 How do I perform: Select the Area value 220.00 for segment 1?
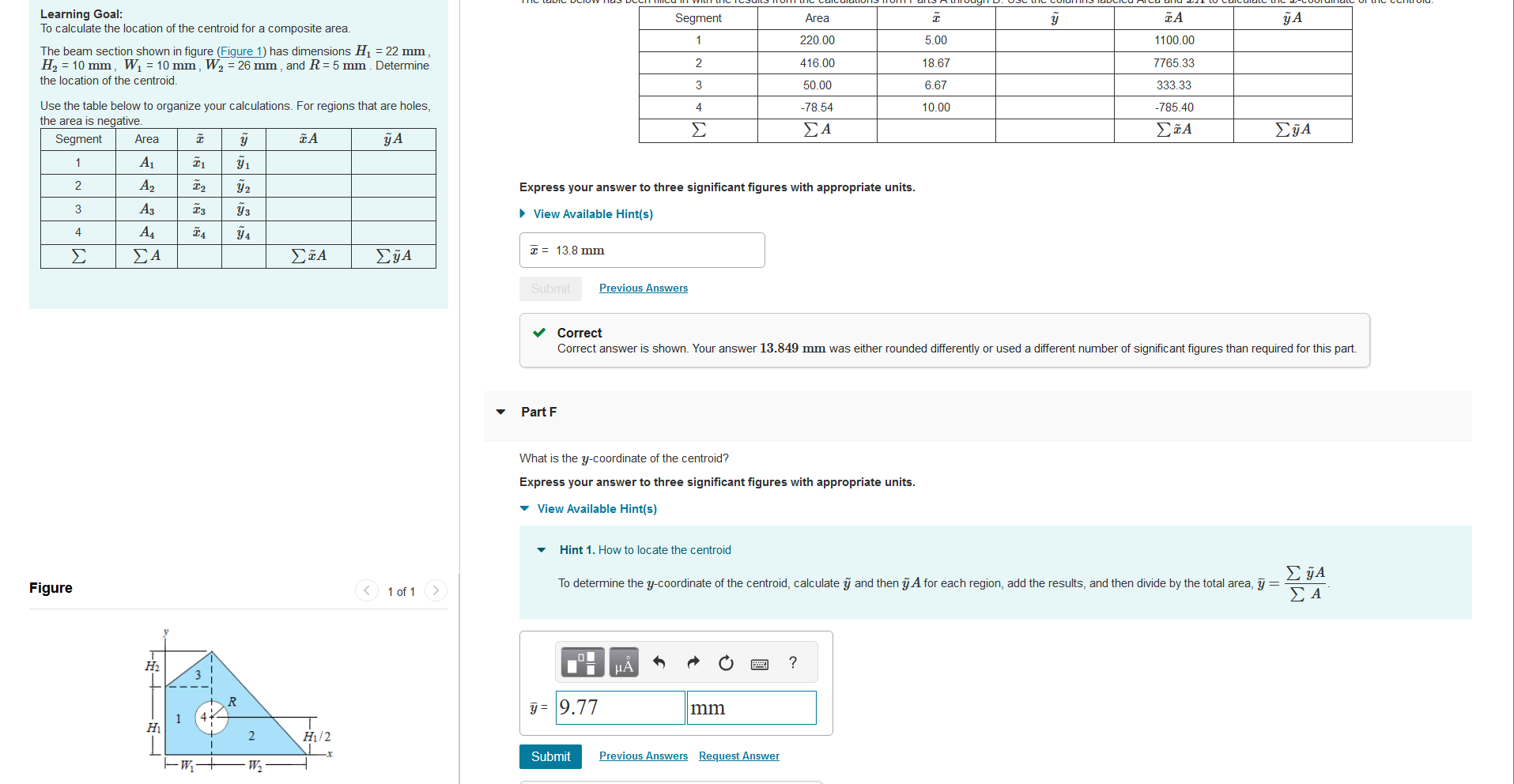(x=817, y=40)
